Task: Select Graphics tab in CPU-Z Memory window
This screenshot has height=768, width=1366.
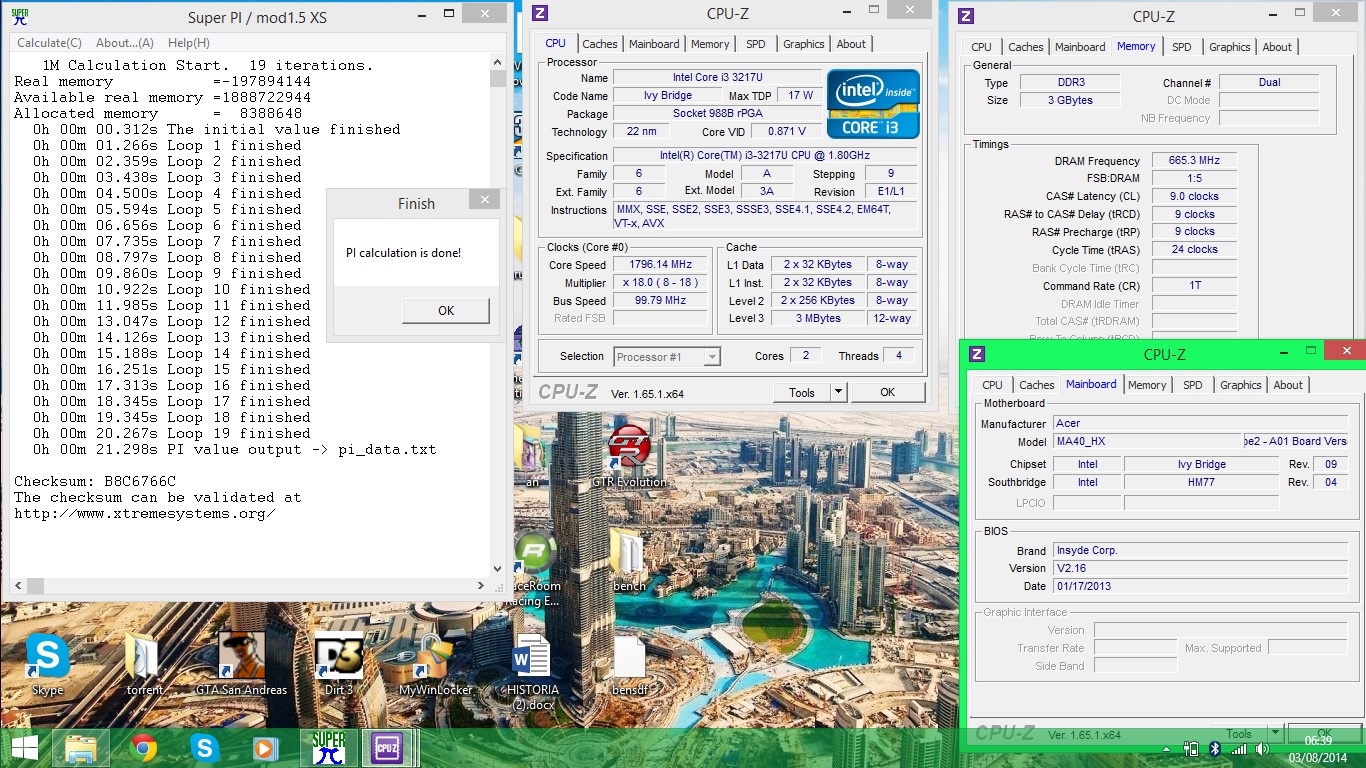Action: pyautogui.click(x=1230, y=47)
